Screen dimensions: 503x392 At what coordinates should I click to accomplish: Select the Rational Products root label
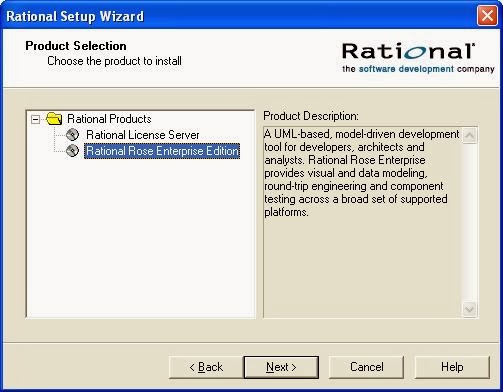109,119
